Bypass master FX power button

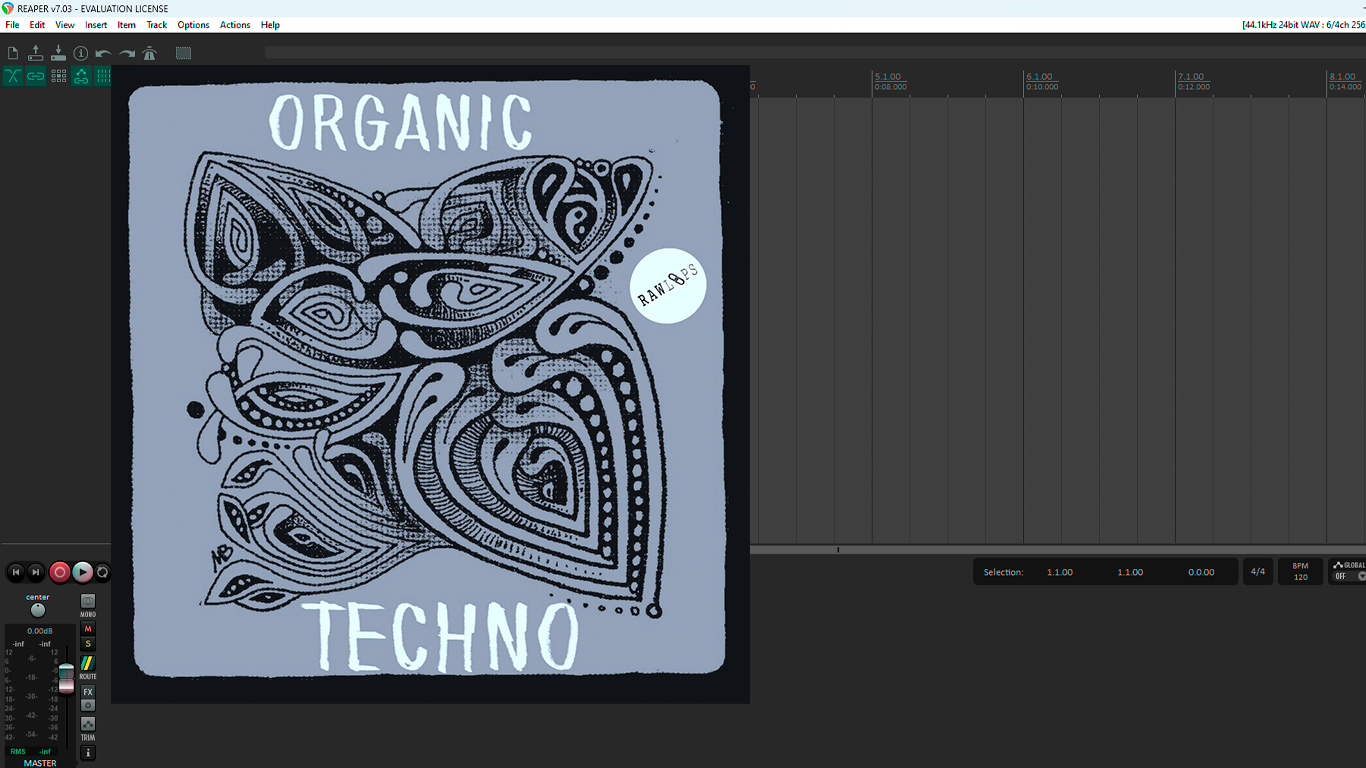click(88, 705)
